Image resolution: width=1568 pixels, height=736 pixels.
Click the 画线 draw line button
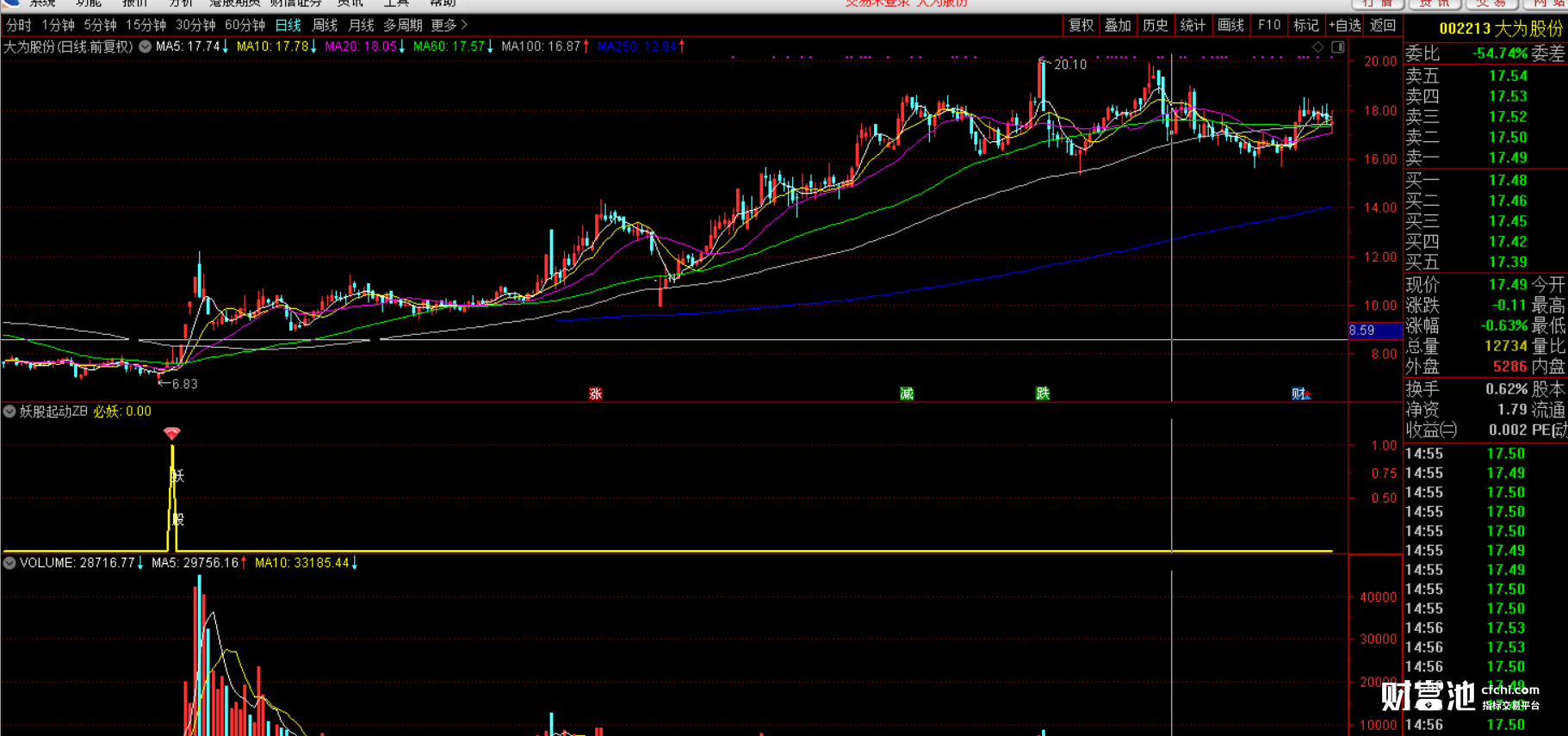[x=1230, y=26]
